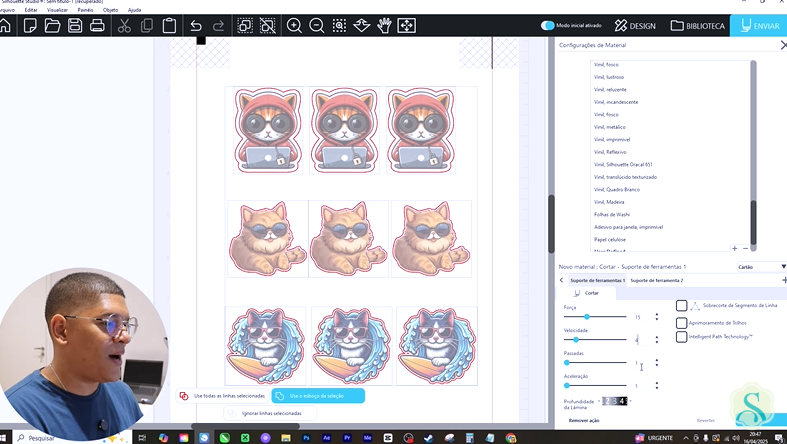
Task: Add a new material with the plus icon
Action: pyautogui.click(x=734, y=248)
